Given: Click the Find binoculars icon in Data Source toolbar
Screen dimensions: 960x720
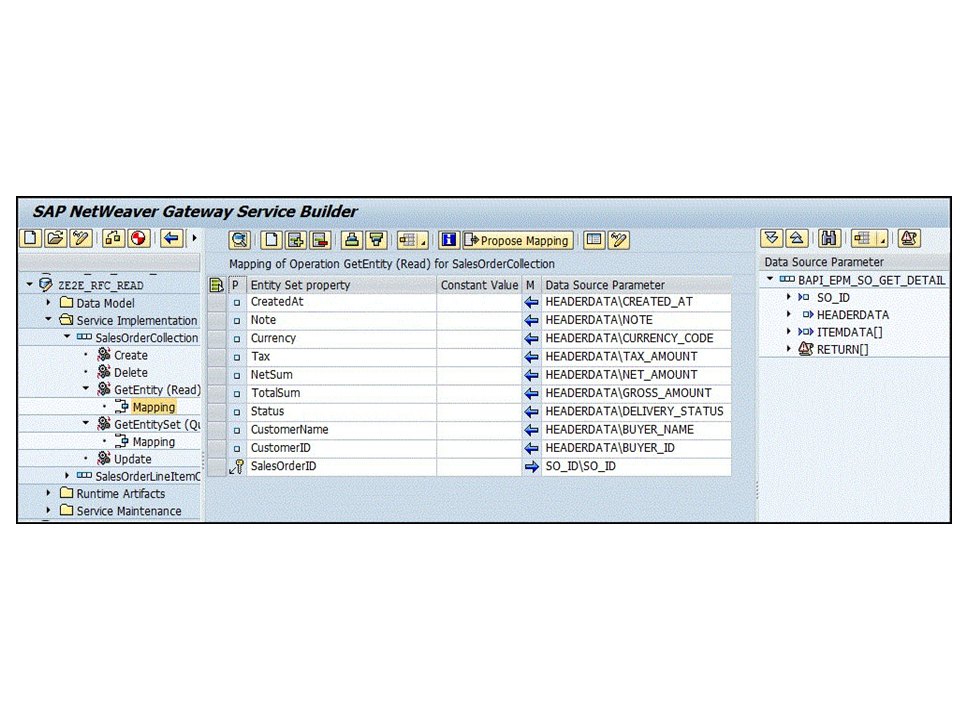Looking at the screenshot, I should [x=829, y=239].
